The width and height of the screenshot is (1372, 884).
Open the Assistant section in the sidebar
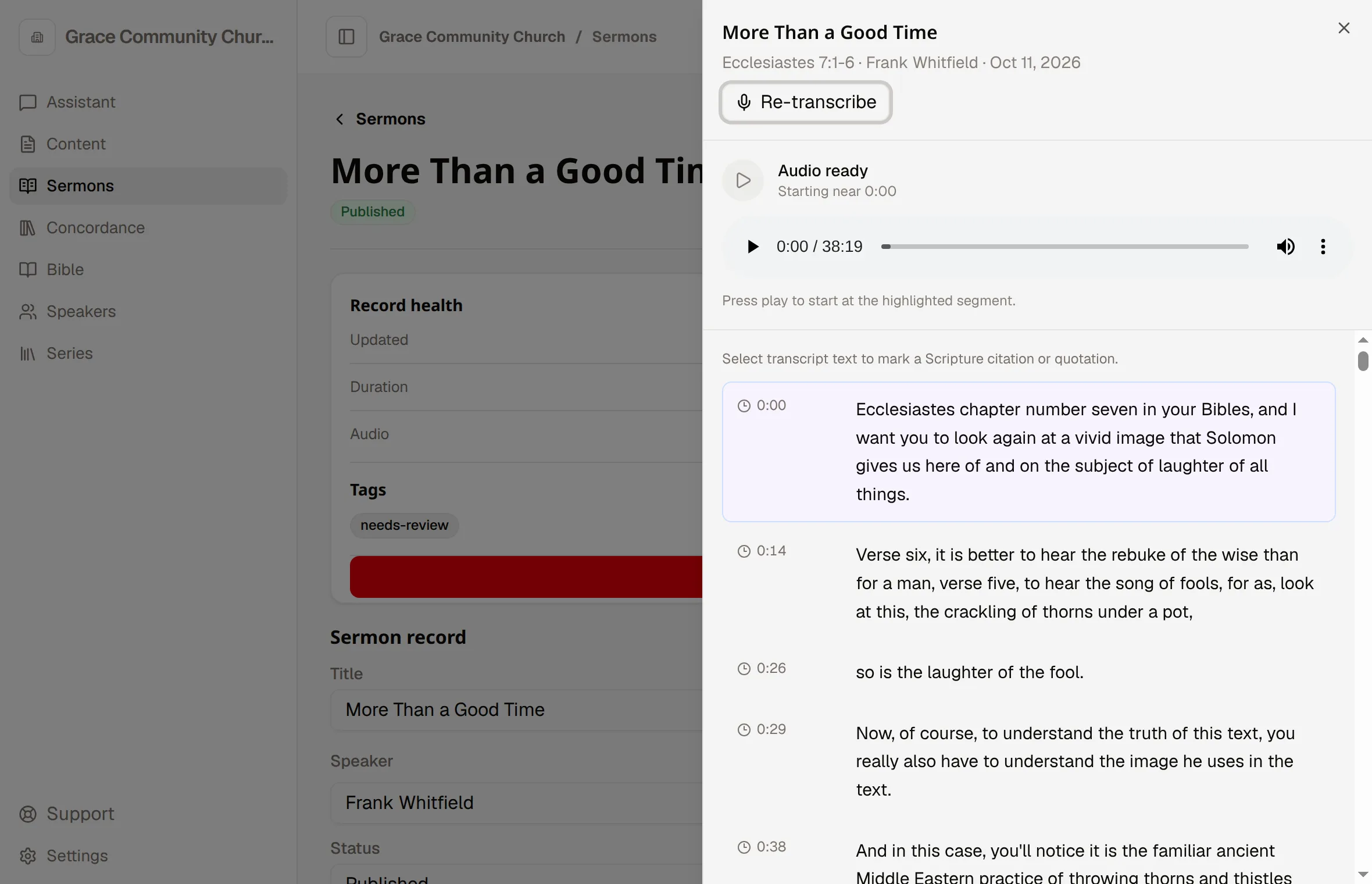point(148,102)
